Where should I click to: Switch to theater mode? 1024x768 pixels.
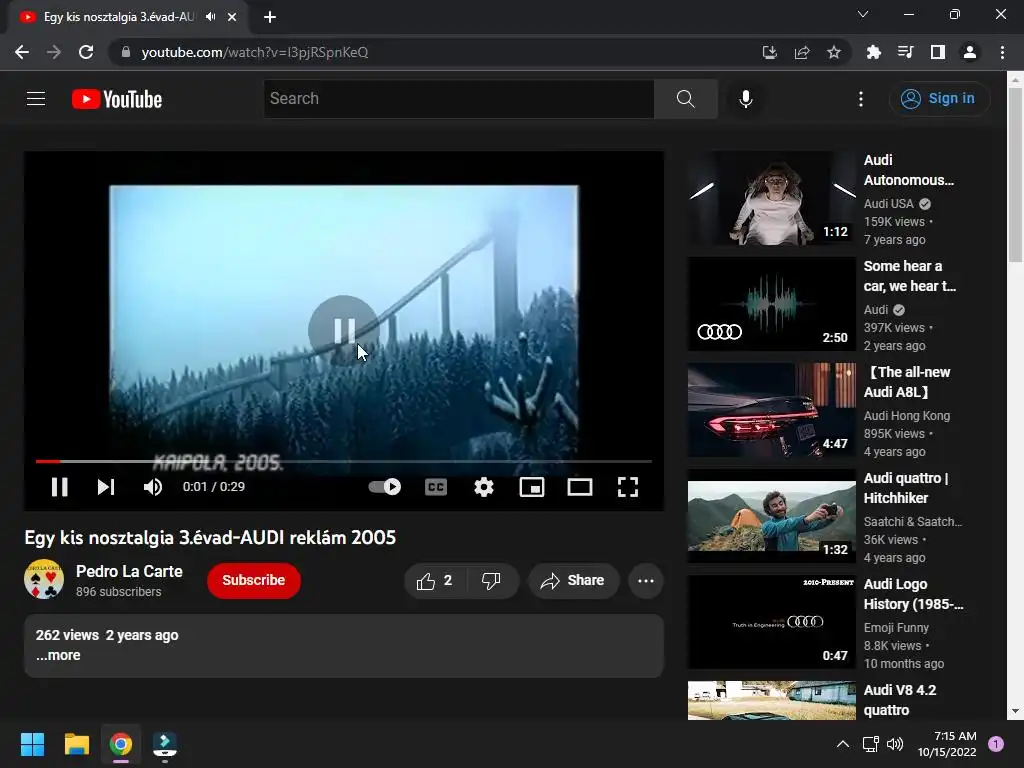pos(580,487)
